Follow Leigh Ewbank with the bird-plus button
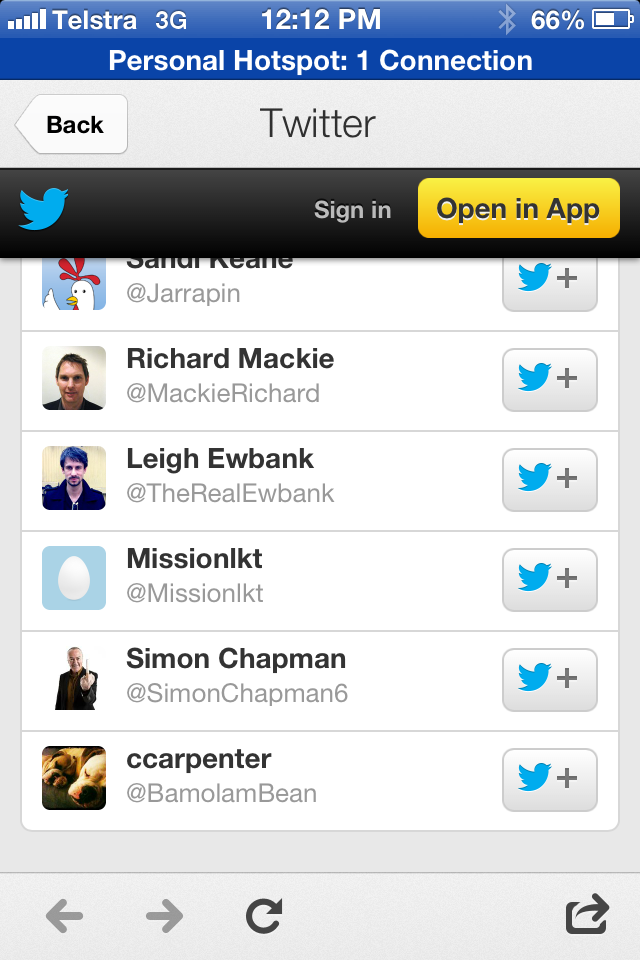 click(549, 479)
